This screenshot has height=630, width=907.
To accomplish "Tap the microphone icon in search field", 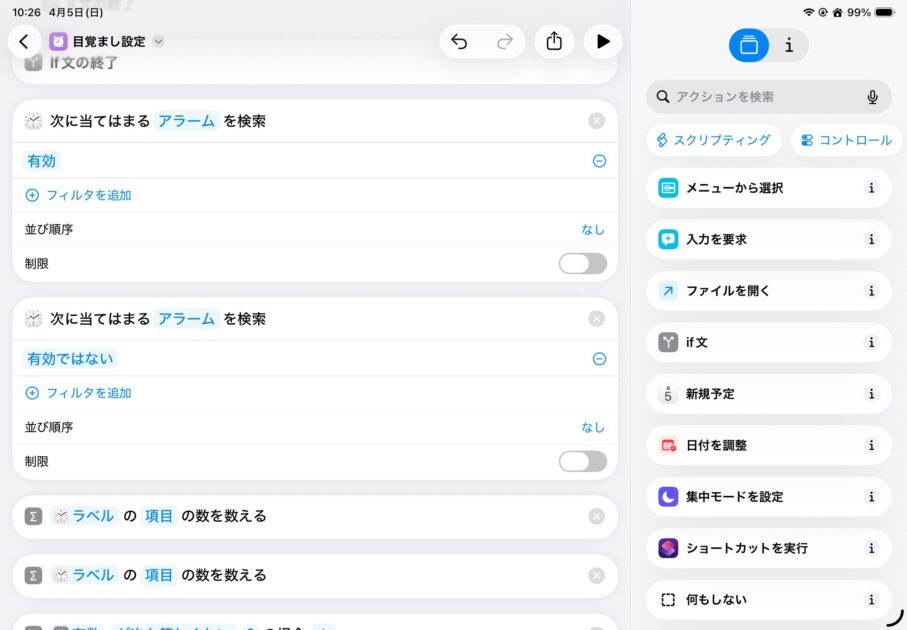I will (872, 97).
